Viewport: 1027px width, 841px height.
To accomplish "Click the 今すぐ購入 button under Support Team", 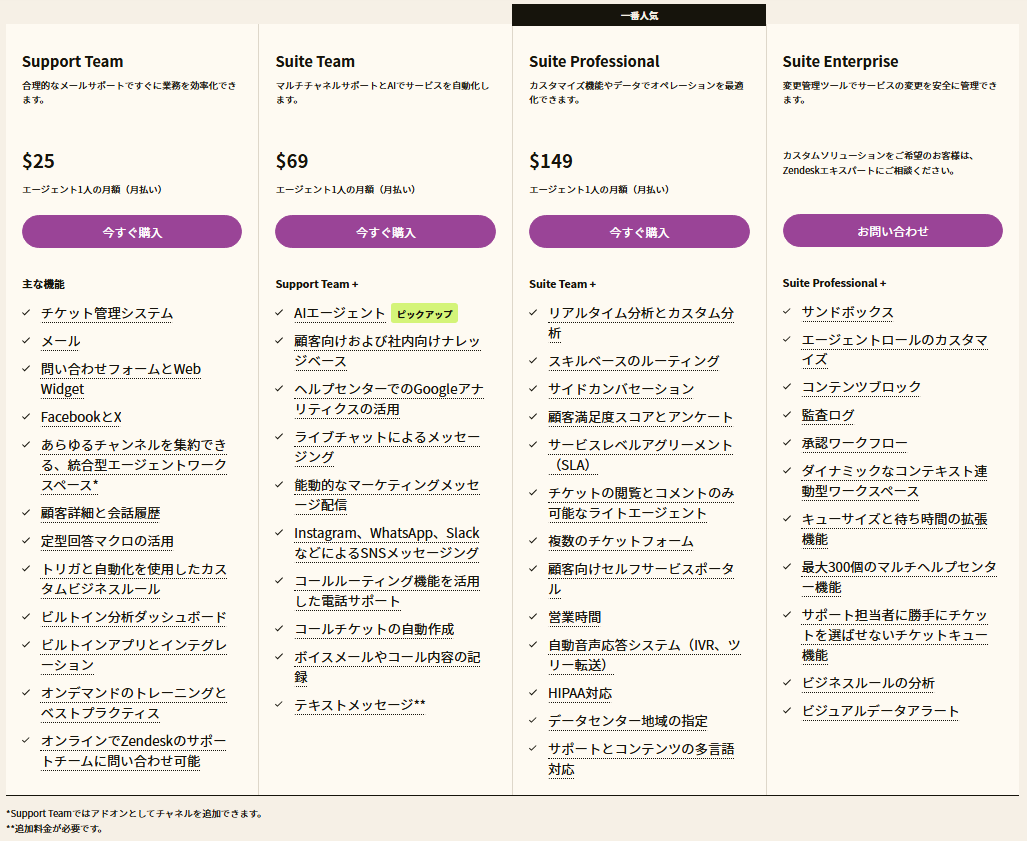I will click(131, 231).
